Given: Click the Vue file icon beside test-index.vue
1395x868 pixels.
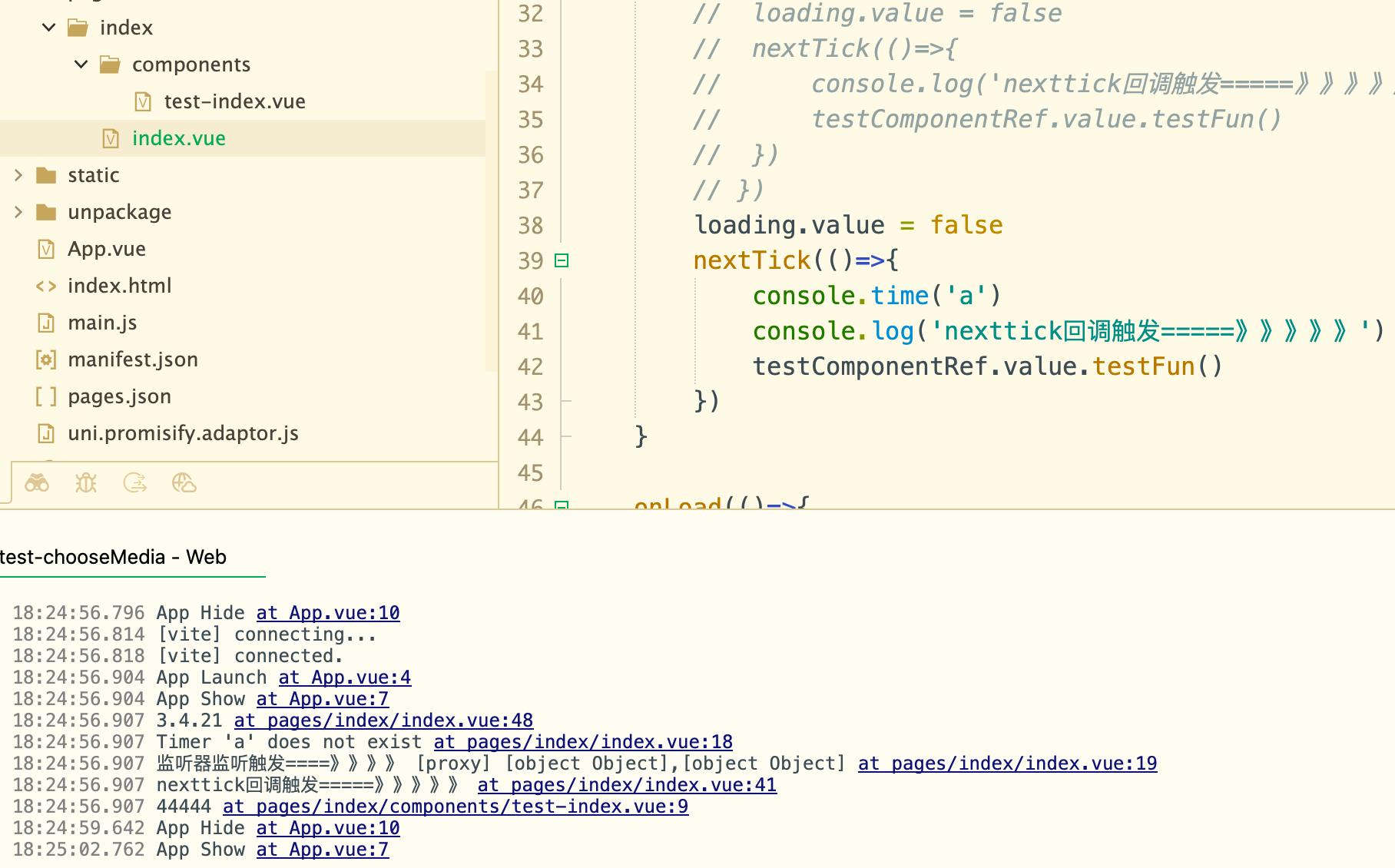Looking at the screenshot, I should pyautogui.click(x=143, y=101).
